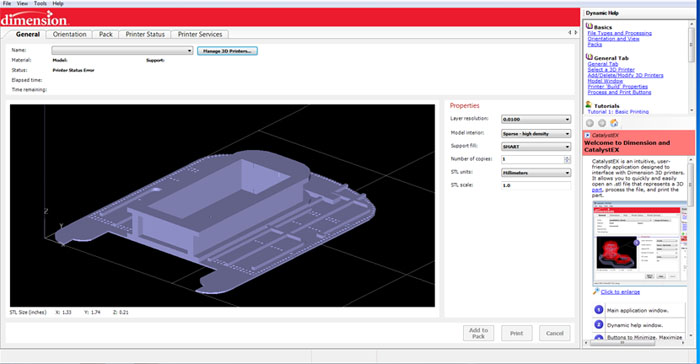
Task: Click the numbered icon for Dynamic help window
Action: click(x=599, y=325)
